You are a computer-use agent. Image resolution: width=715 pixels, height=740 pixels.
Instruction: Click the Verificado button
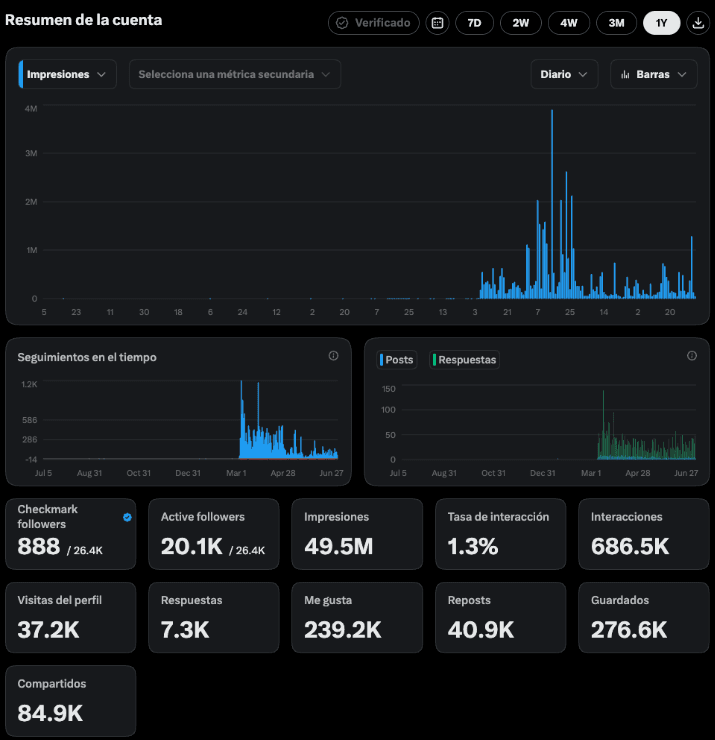(374, 23)
